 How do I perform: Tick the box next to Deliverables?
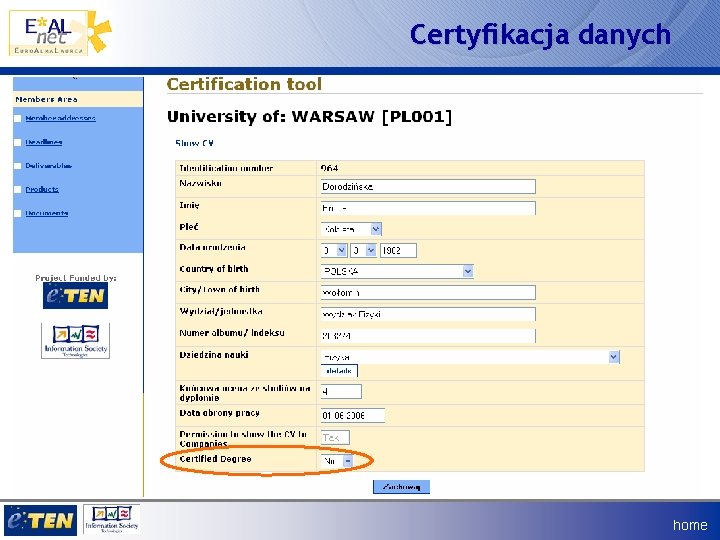point(17,166)
